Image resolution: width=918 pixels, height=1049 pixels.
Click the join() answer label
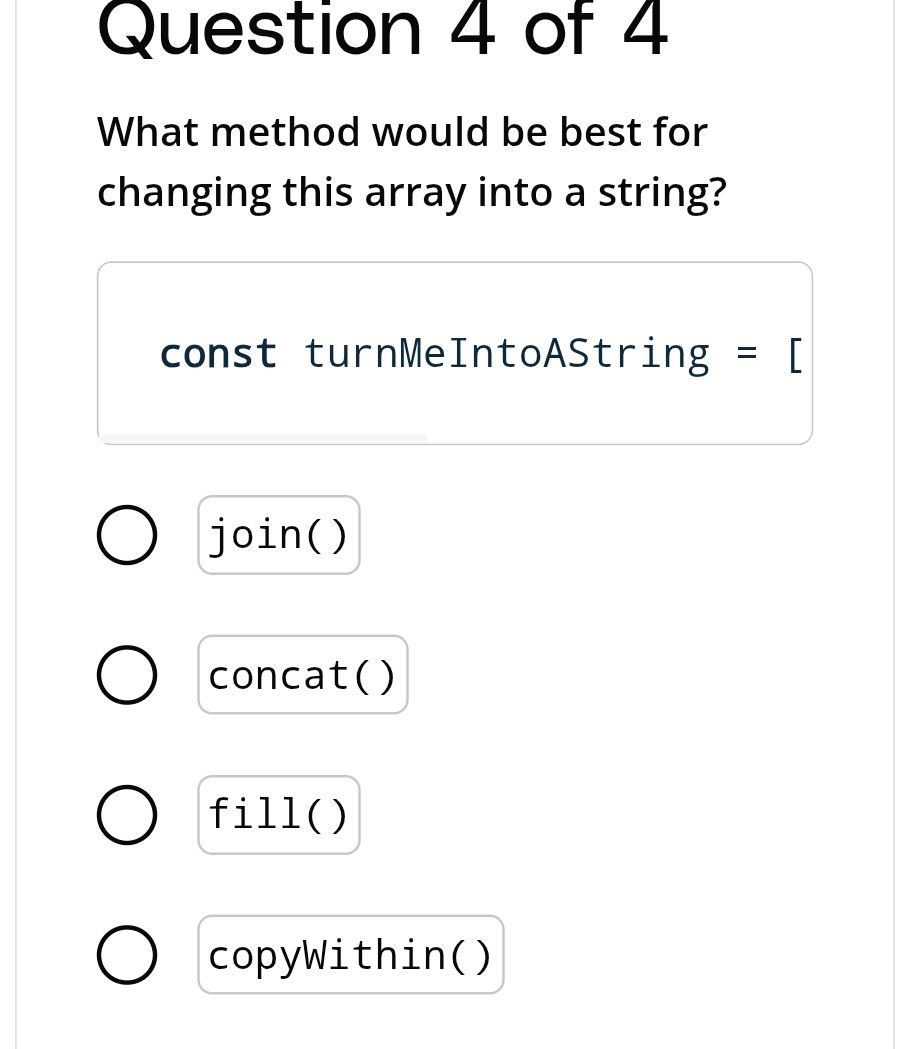[278, 534]
